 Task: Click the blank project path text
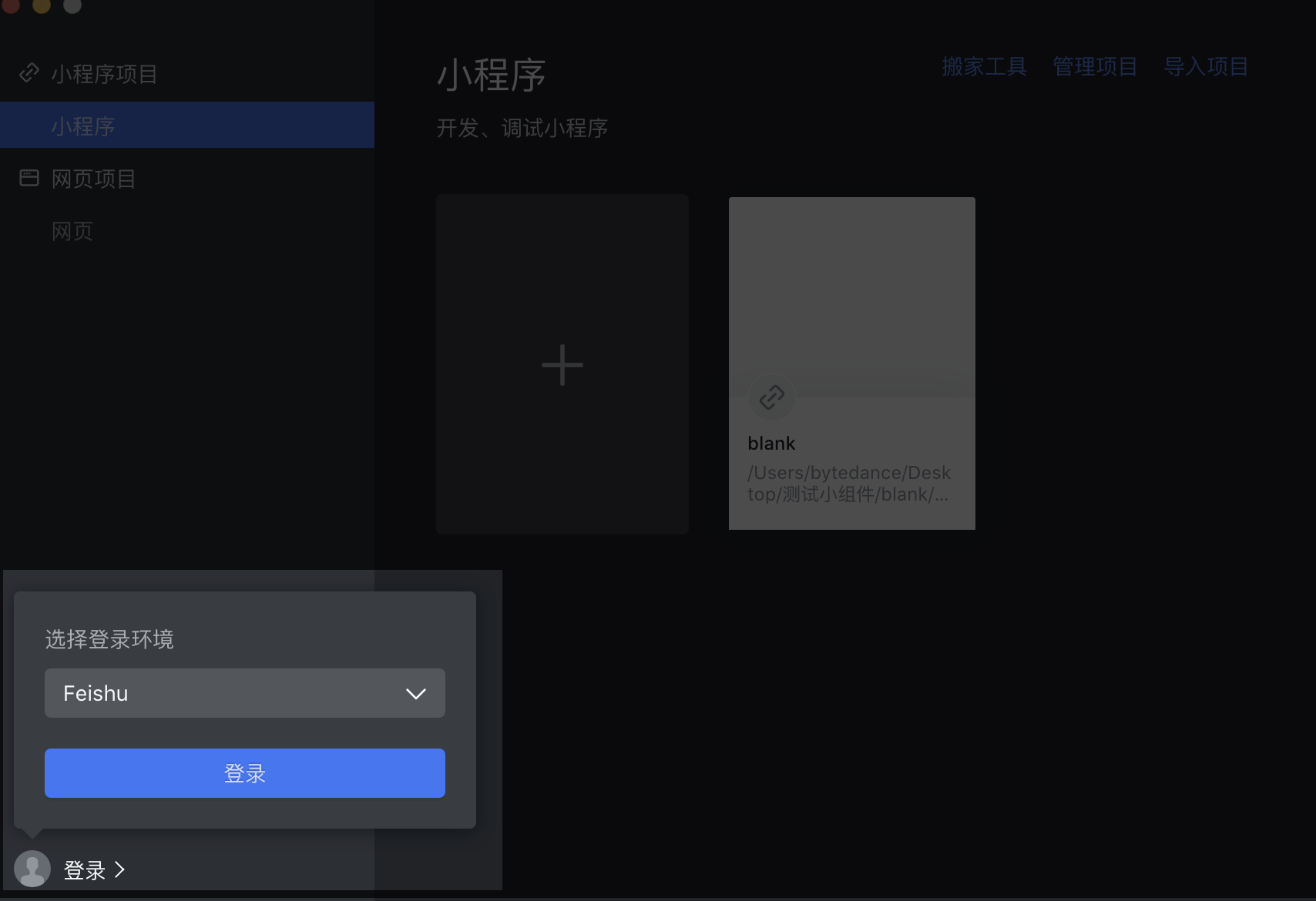coord(850,484)
